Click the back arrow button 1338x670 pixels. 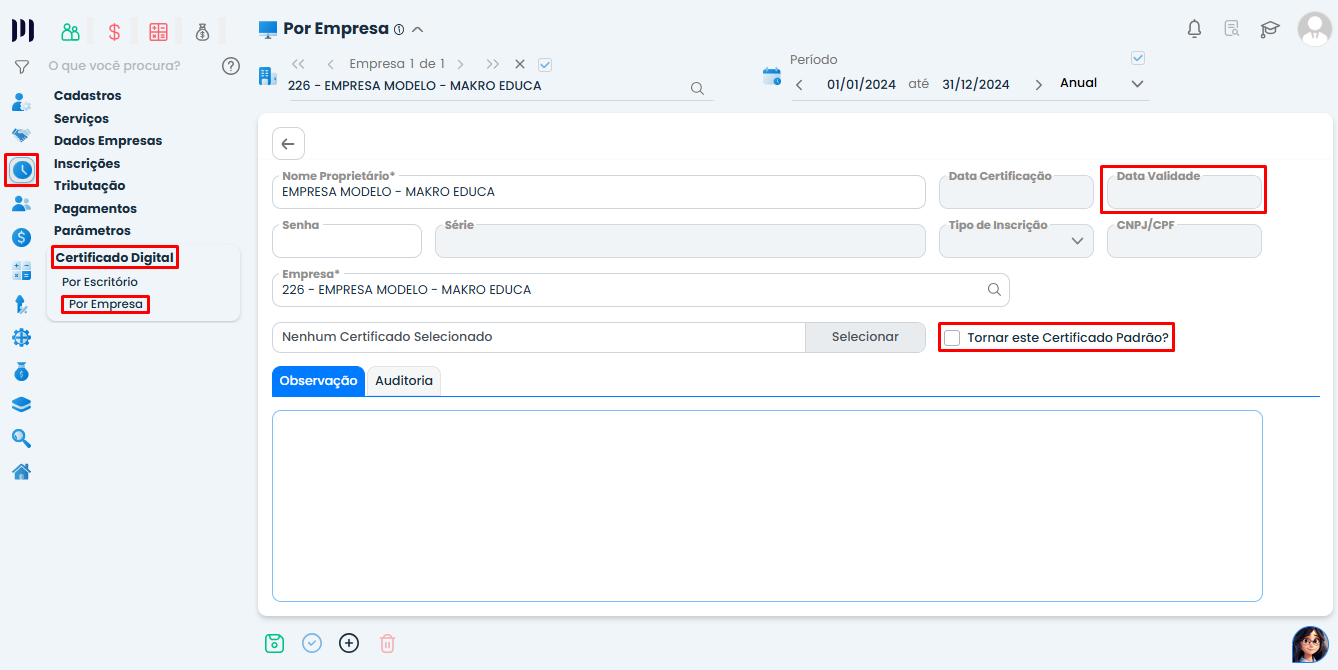coord(288,144)
